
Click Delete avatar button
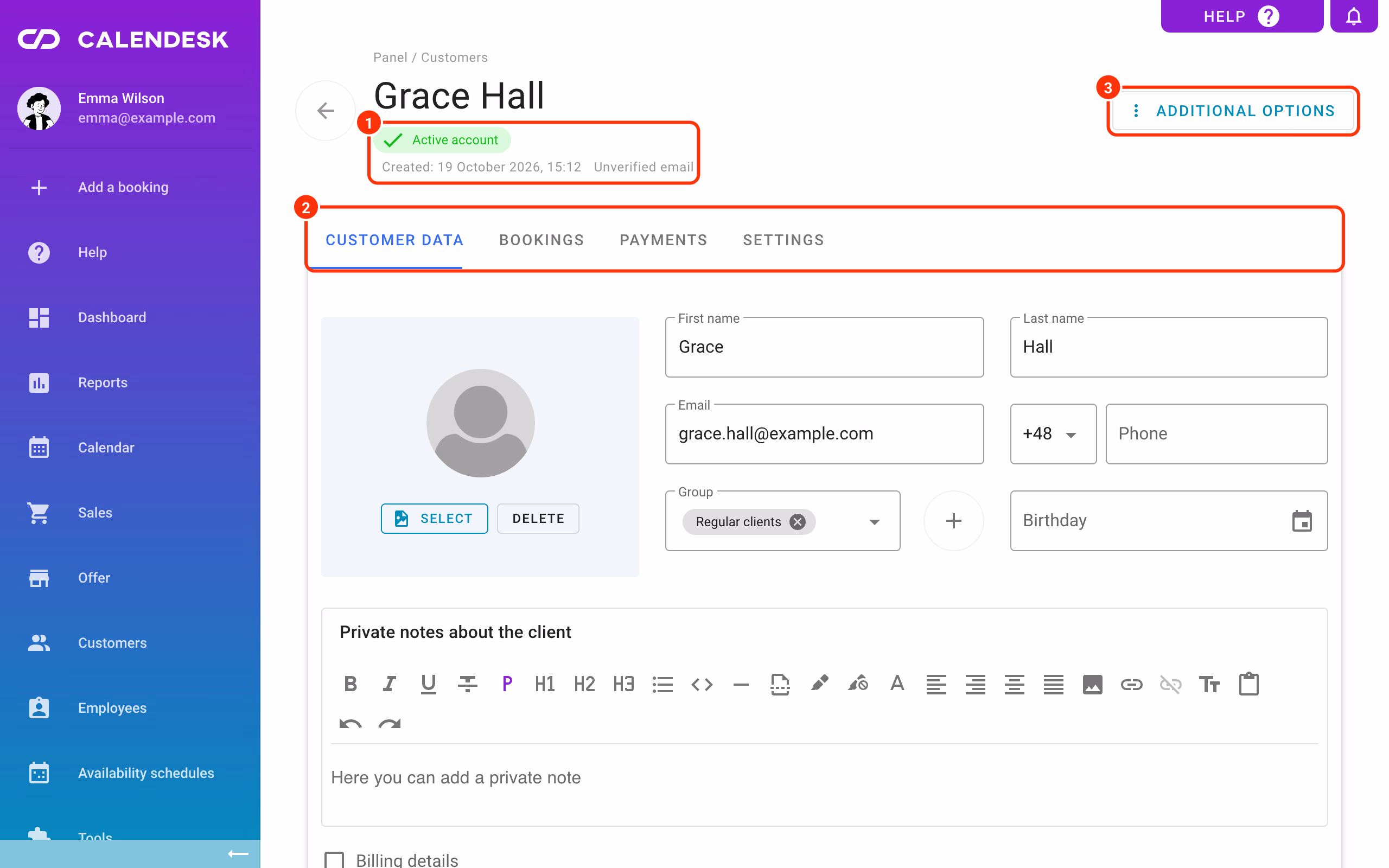(538, 519)
